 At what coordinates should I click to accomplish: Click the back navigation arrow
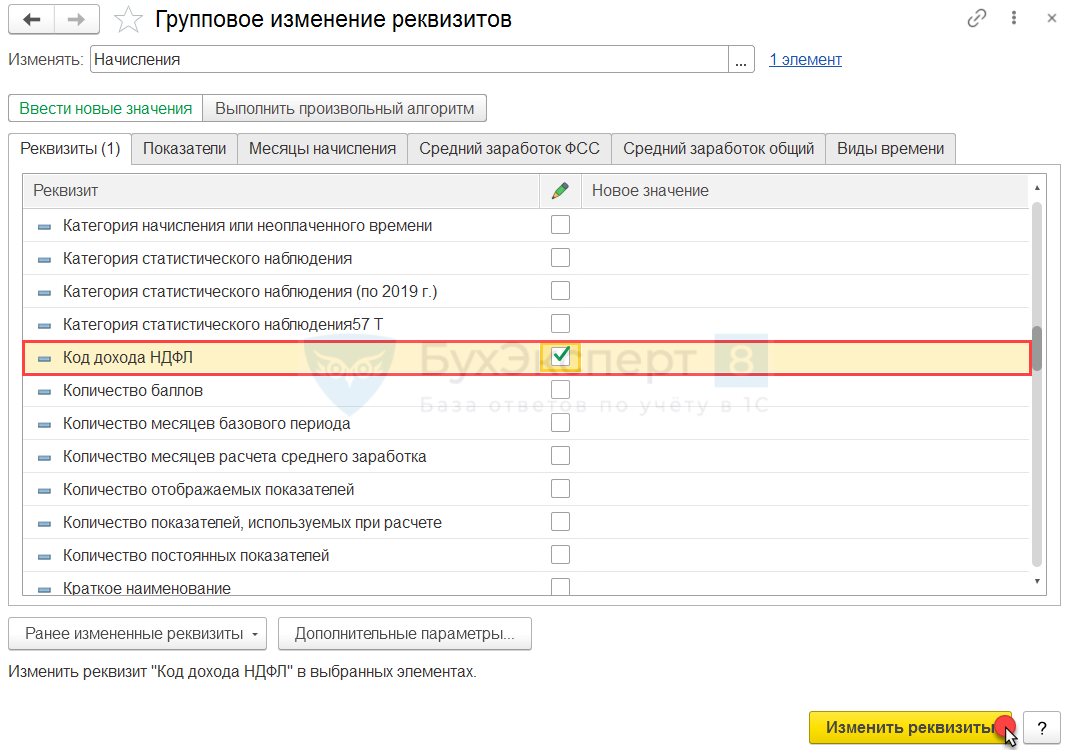click(x=31, y=19)
